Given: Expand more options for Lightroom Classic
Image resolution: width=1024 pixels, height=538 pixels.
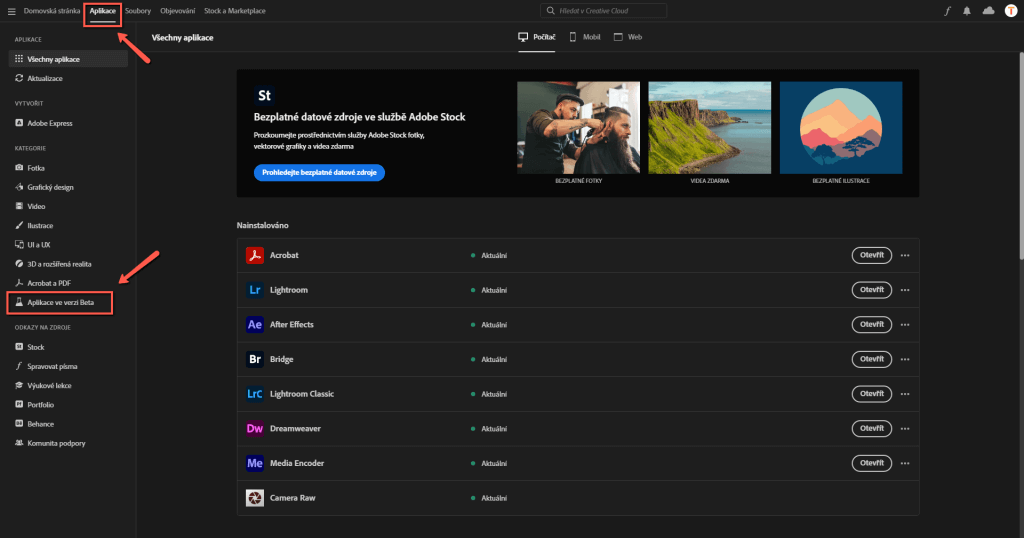Looking at the screenshot, I should tap(904, 394).
